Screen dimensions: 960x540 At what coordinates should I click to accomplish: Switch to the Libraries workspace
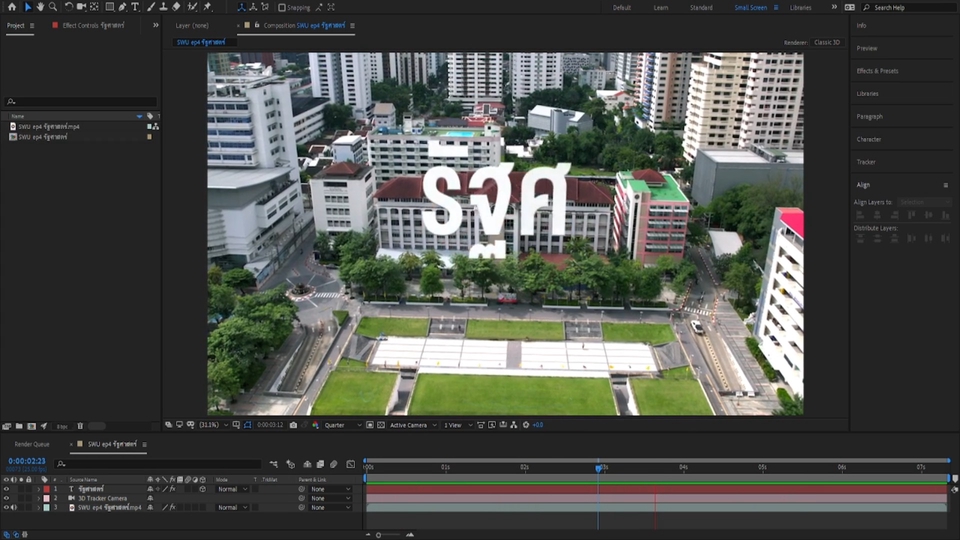point(800,7)
